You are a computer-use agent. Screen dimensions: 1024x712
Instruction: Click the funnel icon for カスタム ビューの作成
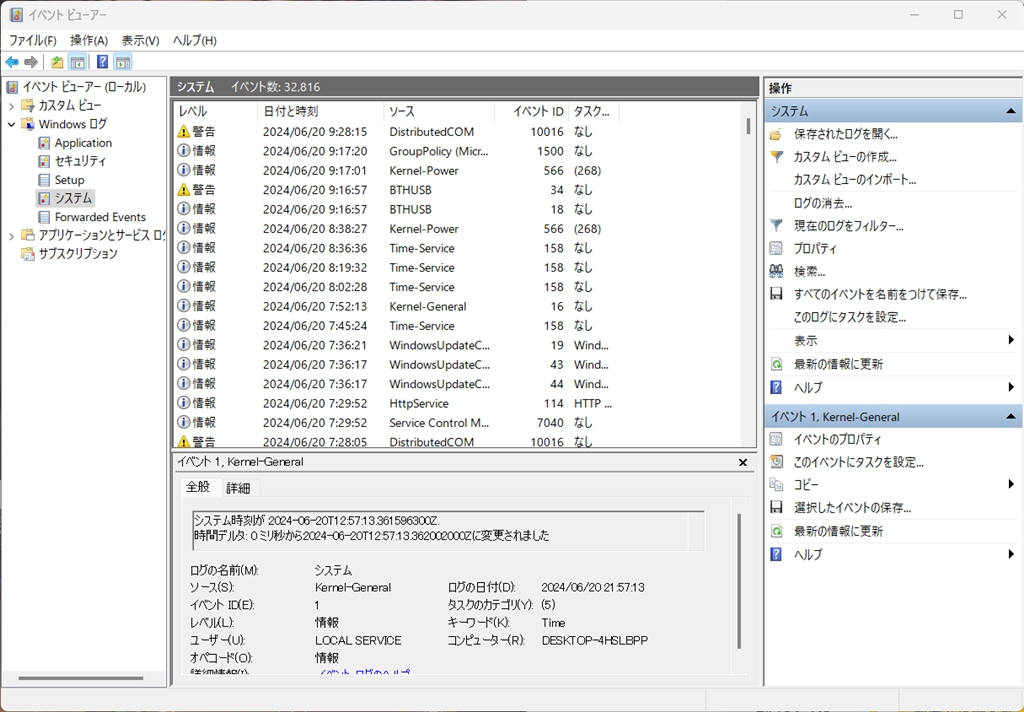point(776,157)
